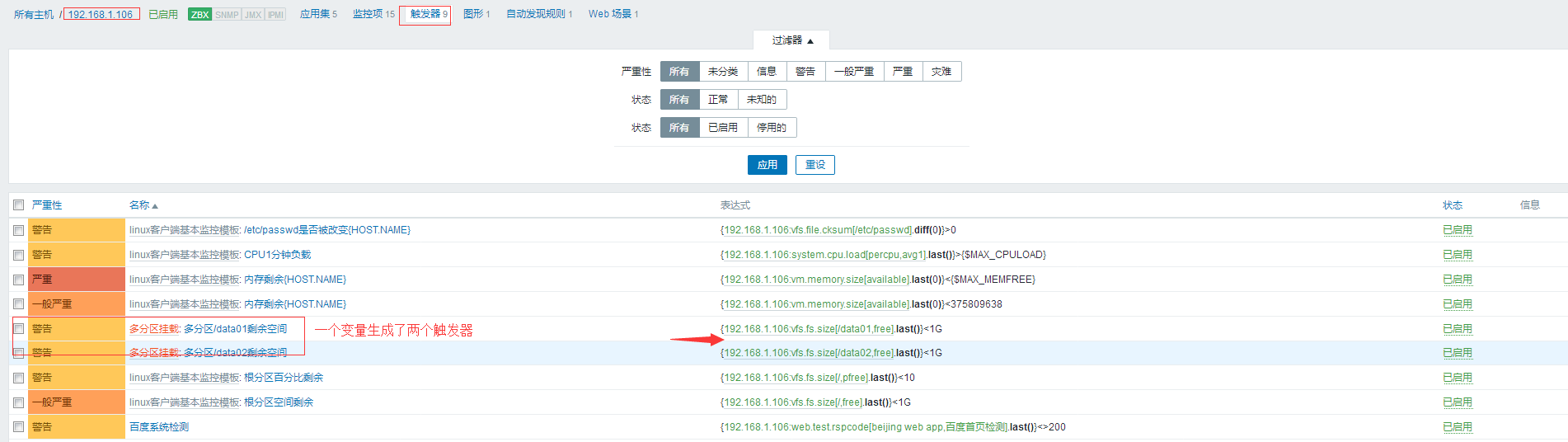Click the JMX availability indicator
Image resolution: width=1568 pixels, height=442 pixels.
[x=253, y=15]
